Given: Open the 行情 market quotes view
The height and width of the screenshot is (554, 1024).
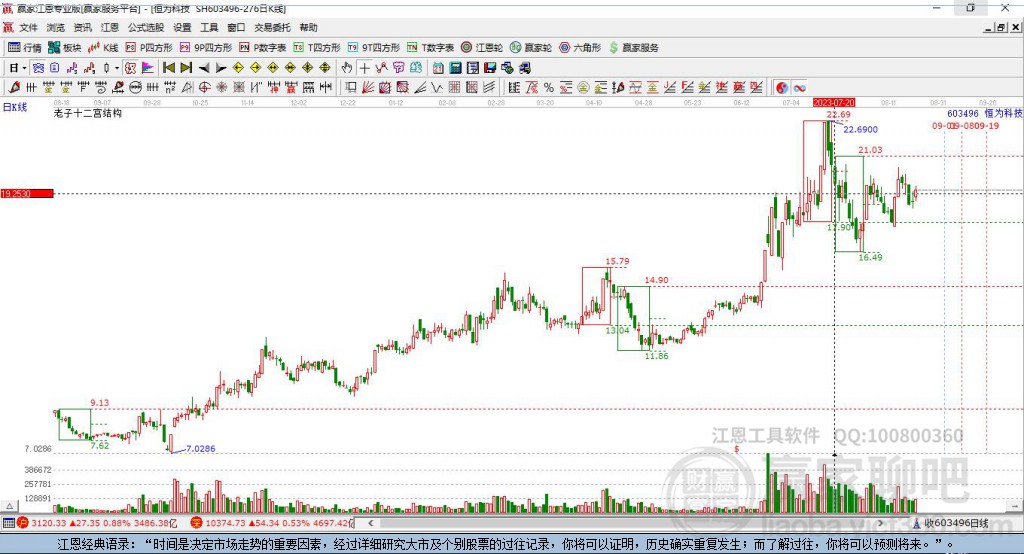Looking at the screenshot, I should [25, 48].
